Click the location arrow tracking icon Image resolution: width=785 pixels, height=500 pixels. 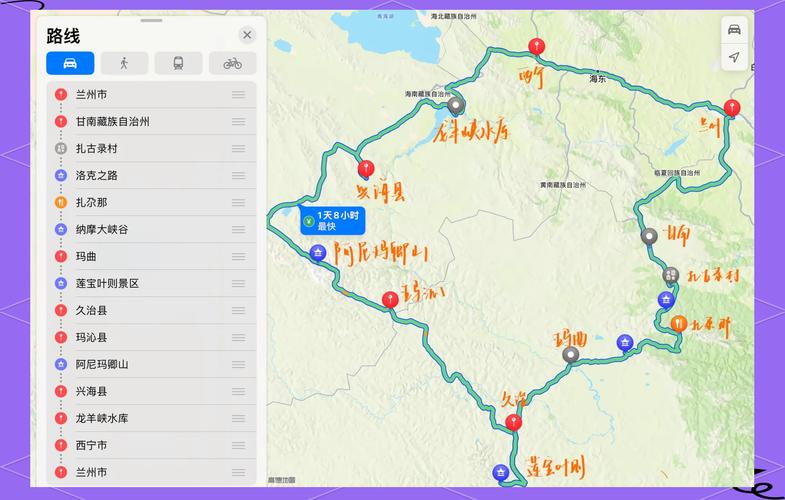(x=734, y=57)
